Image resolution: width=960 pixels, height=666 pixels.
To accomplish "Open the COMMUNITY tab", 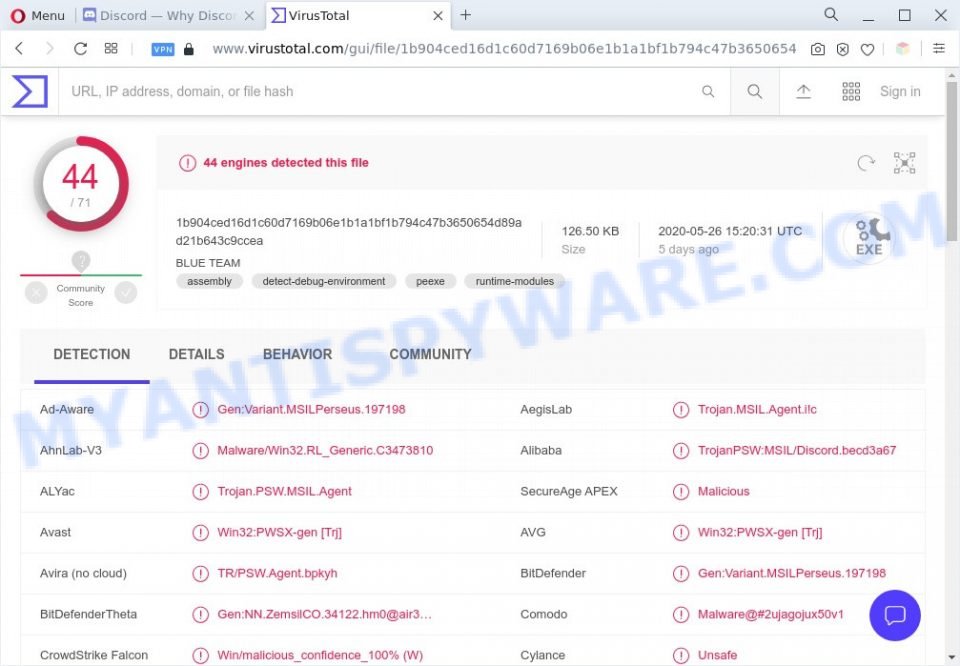I will pyautogui.click(x=430, y=354).
